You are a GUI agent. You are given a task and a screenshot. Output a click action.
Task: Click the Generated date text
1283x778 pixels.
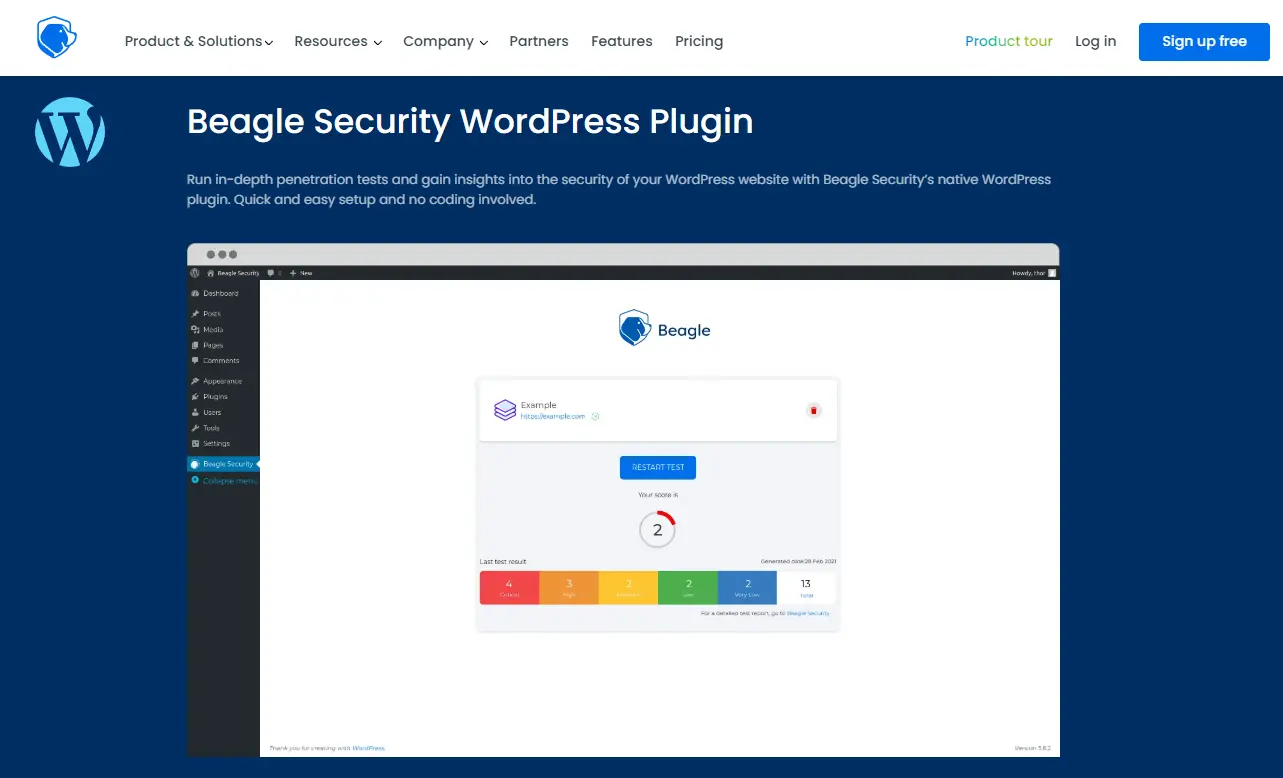point(798,562)
